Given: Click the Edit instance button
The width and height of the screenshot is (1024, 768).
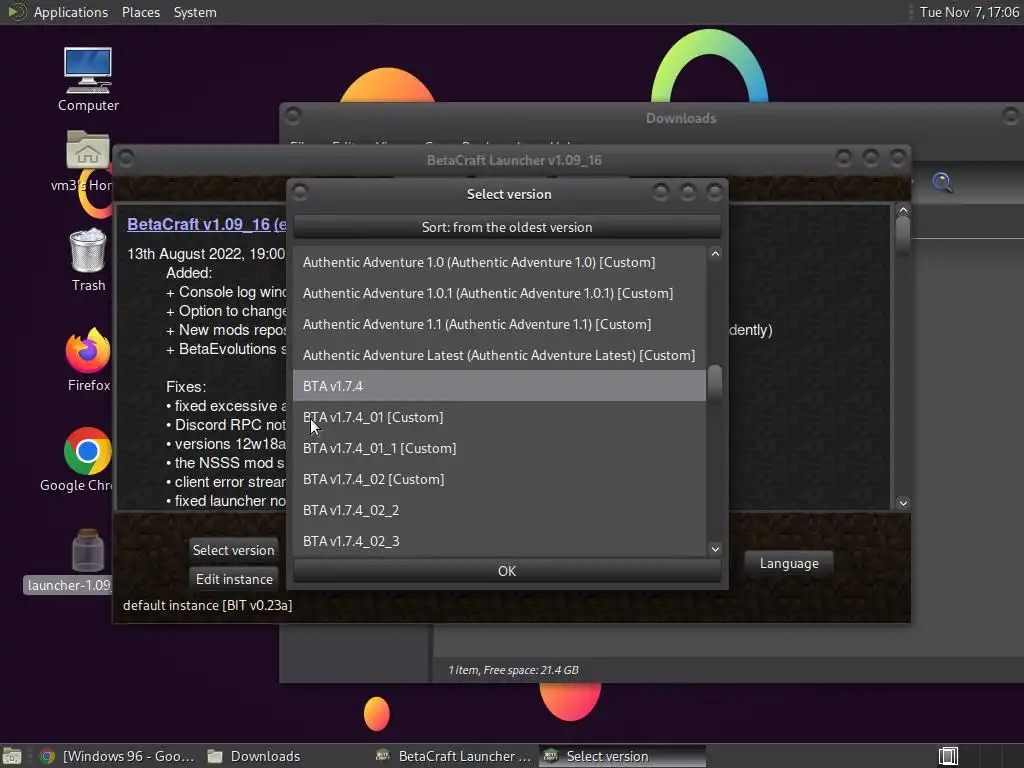Looking at the screenshot, I should [233, 579].
